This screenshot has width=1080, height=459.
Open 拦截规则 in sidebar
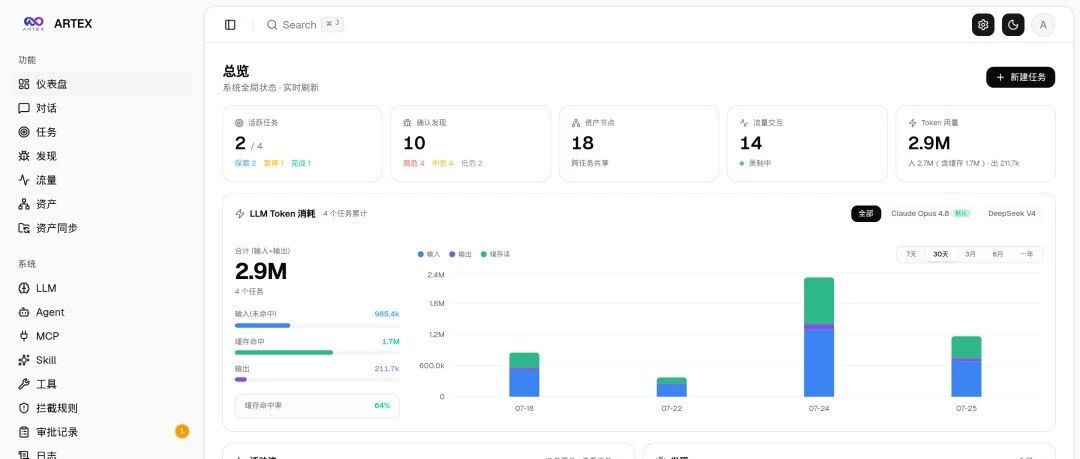pos(104,408)
